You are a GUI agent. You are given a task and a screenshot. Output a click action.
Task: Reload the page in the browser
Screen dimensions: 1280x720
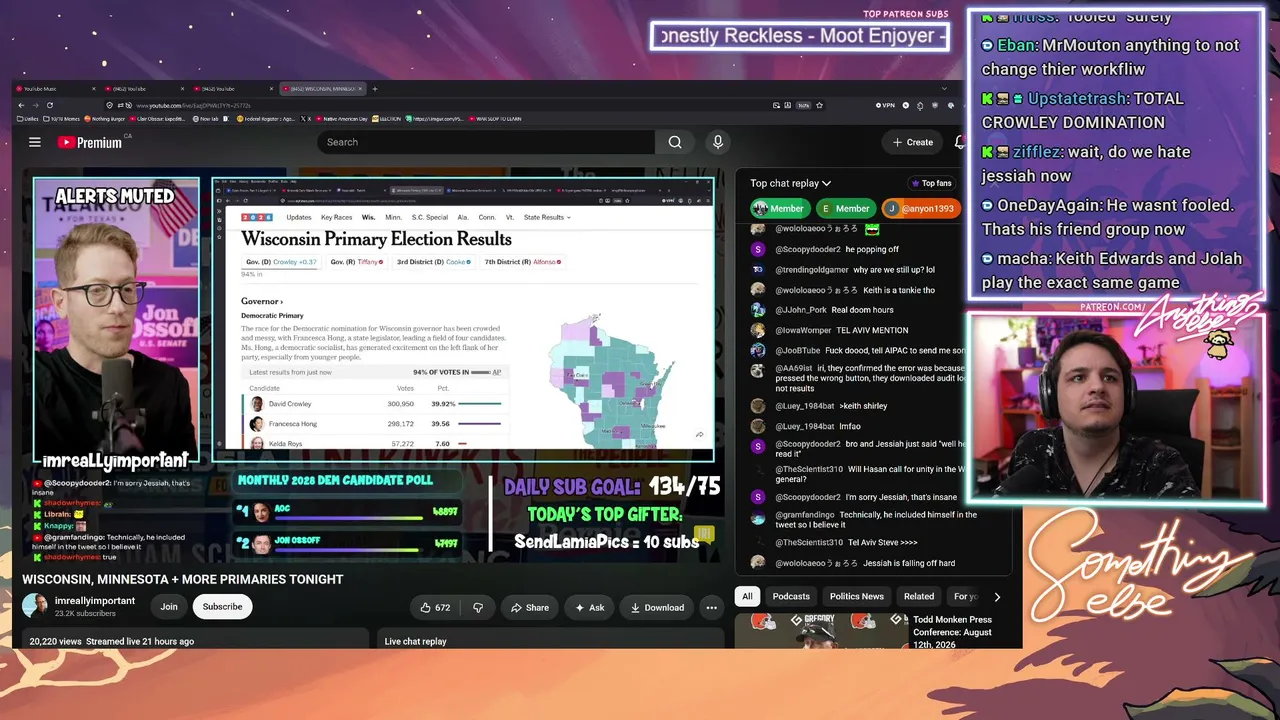point(50,105)
